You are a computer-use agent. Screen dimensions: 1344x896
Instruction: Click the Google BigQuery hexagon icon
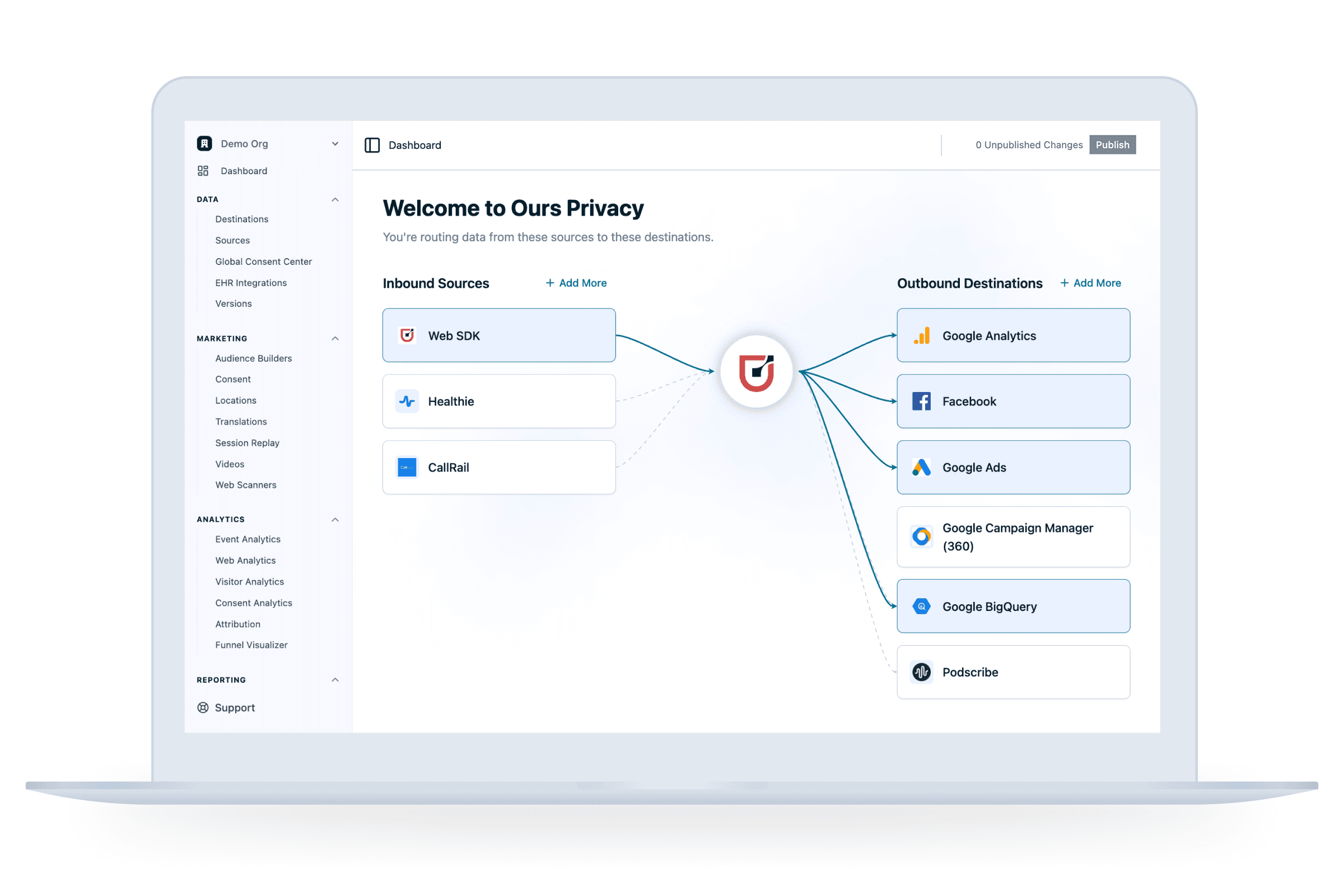(x=921, y=606)
